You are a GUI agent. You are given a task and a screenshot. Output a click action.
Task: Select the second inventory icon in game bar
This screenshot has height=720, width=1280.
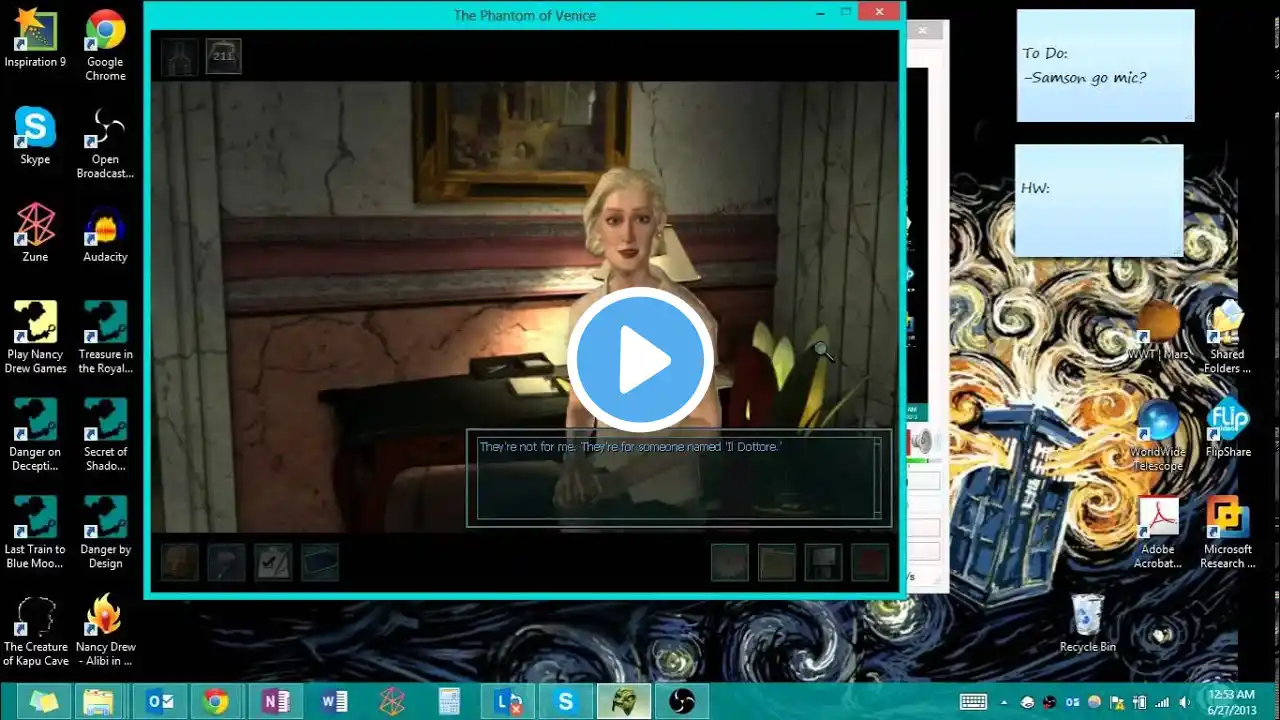click(x=226, y=562)
